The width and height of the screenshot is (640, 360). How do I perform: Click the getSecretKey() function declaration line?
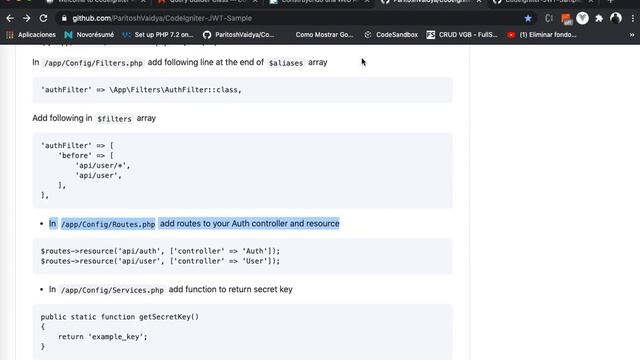click(120, 317)
